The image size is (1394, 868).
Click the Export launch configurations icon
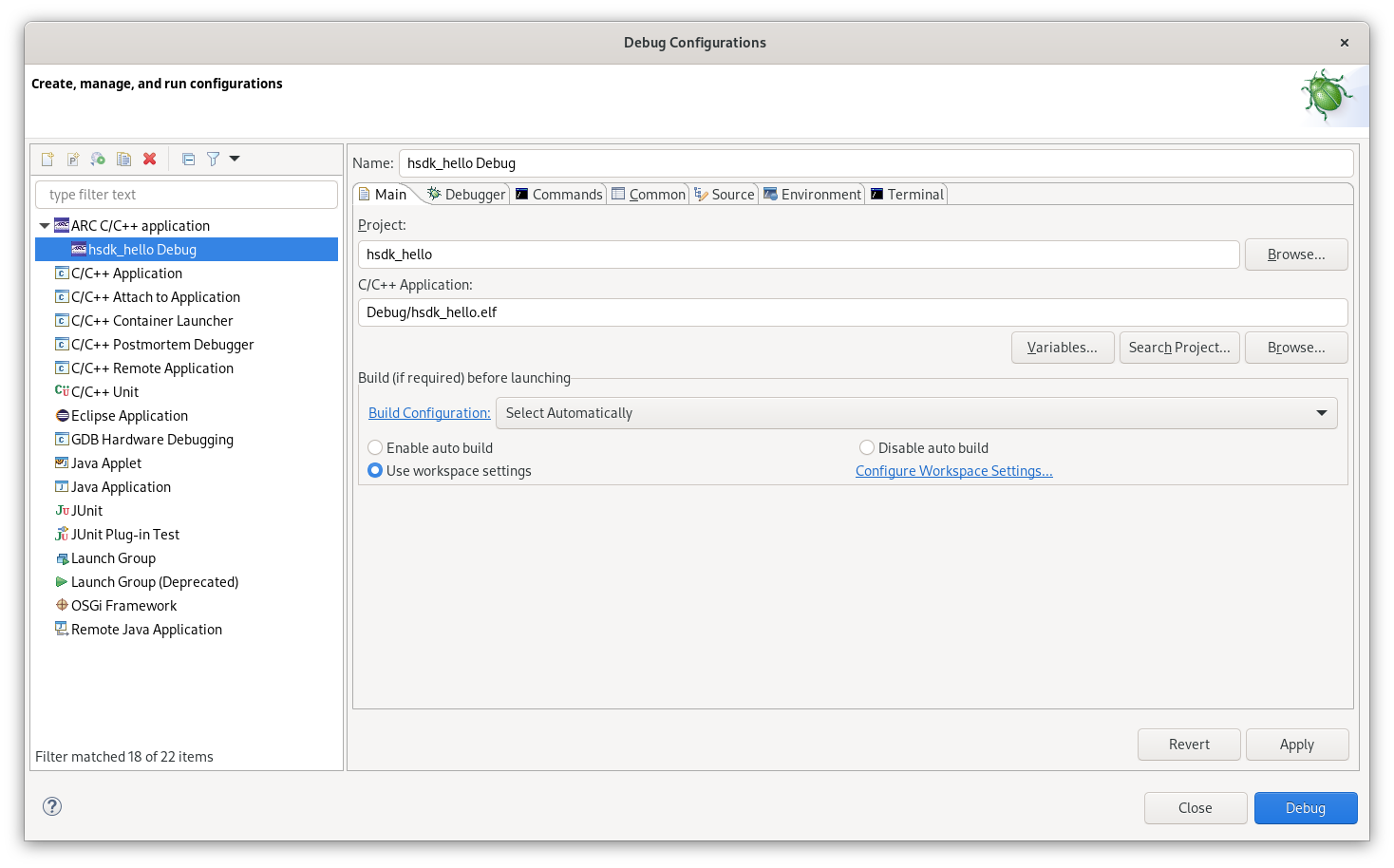click(x=97, y=159)
